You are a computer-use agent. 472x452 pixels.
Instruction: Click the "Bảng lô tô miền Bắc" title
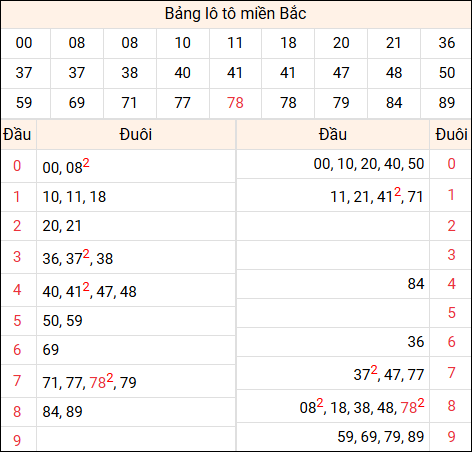point(236,14)
